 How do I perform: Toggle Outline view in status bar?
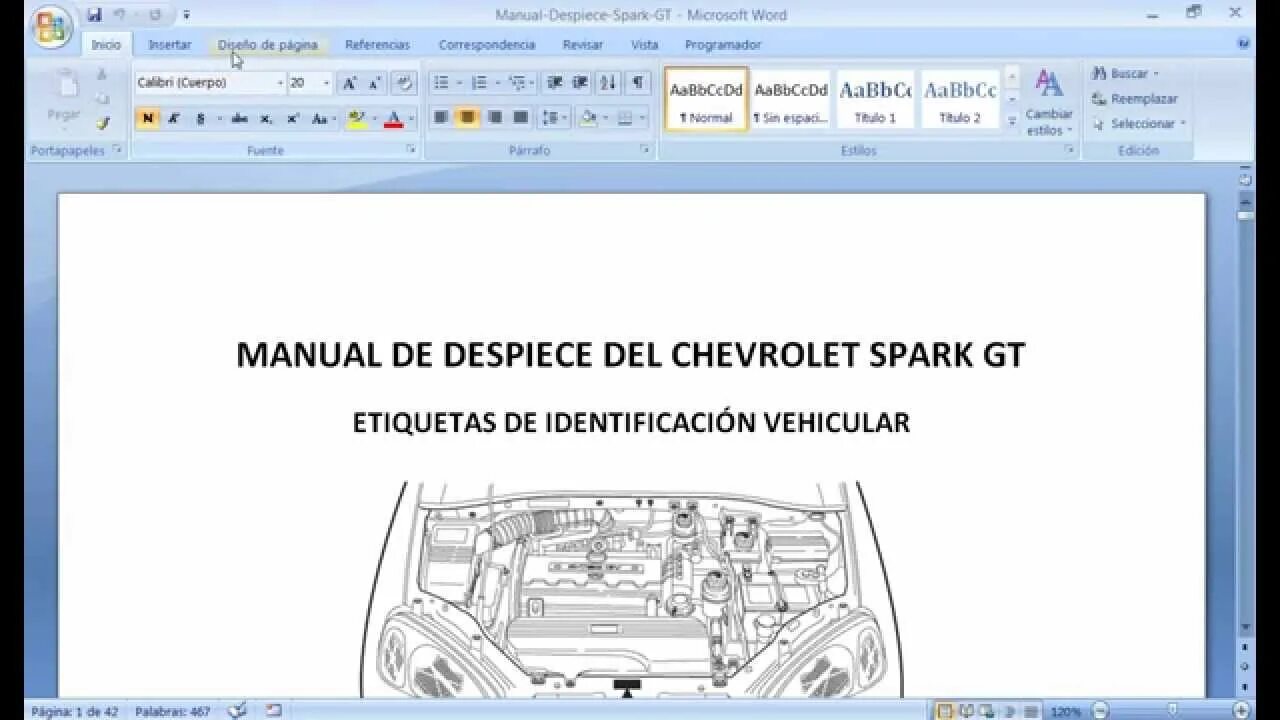tap(1010, 711)
